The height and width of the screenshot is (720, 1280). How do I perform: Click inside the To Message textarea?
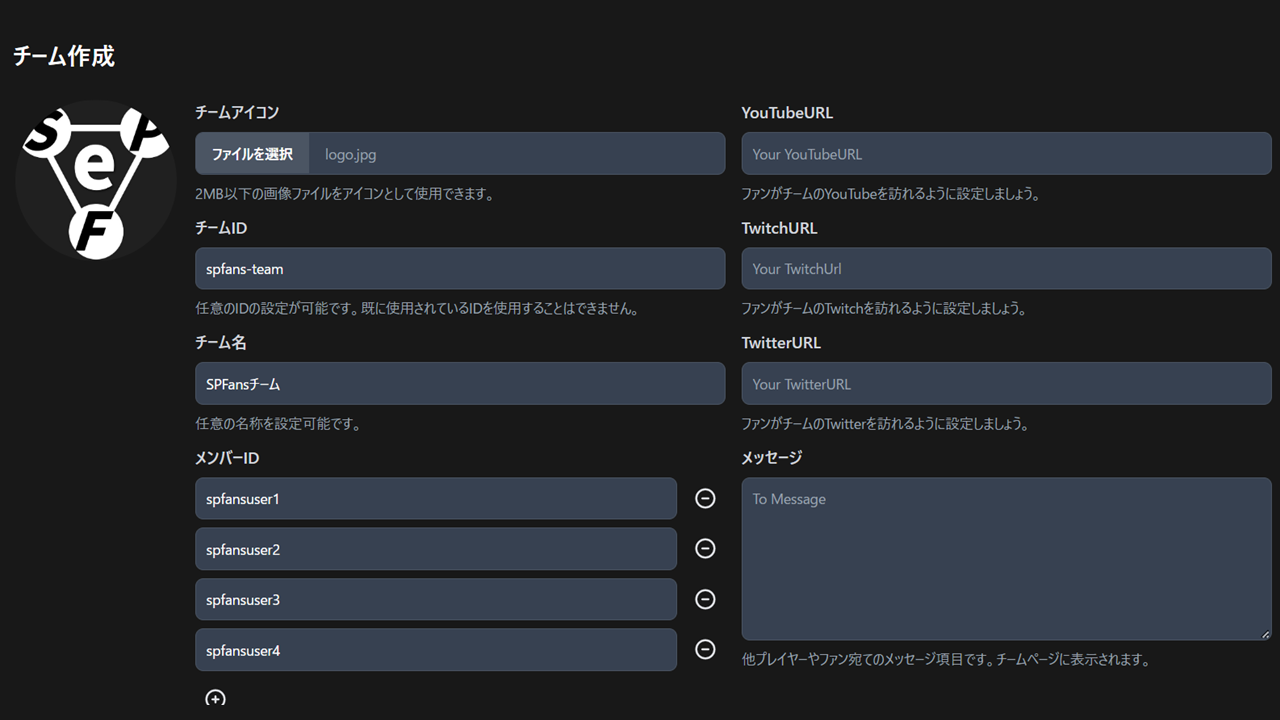tap(1007, 559)
